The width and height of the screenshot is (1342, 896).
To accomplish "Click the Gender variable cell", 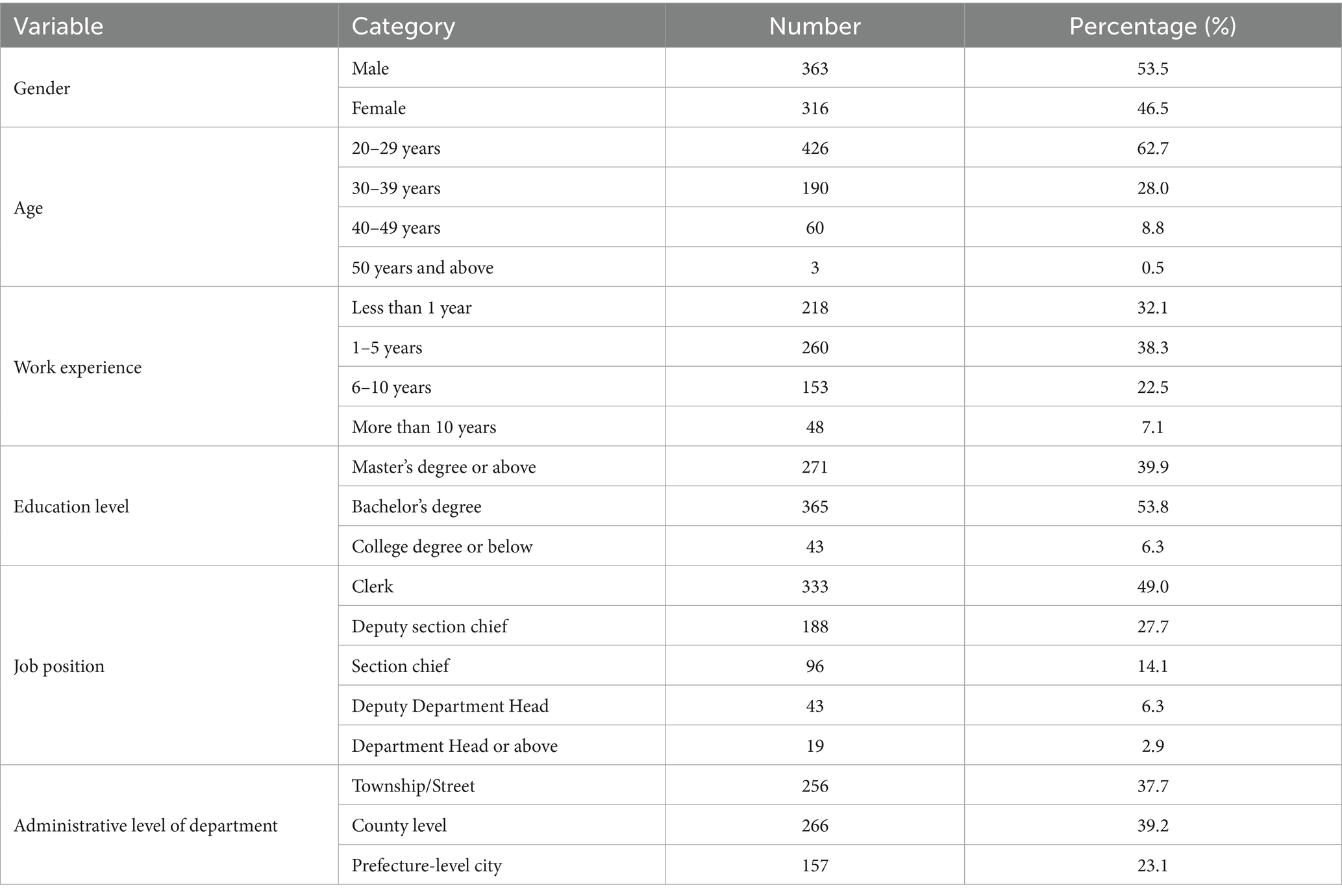I will 42,88.
